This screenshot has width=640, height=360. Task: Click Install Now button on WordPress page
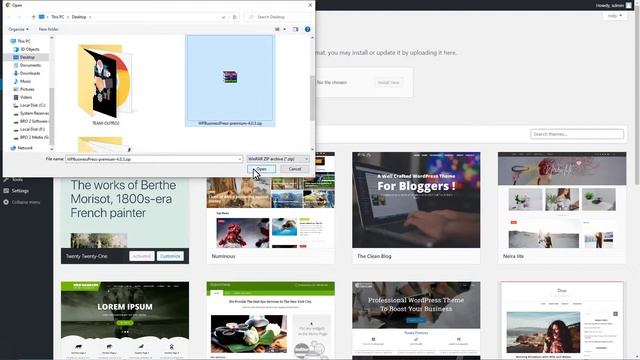388,82
